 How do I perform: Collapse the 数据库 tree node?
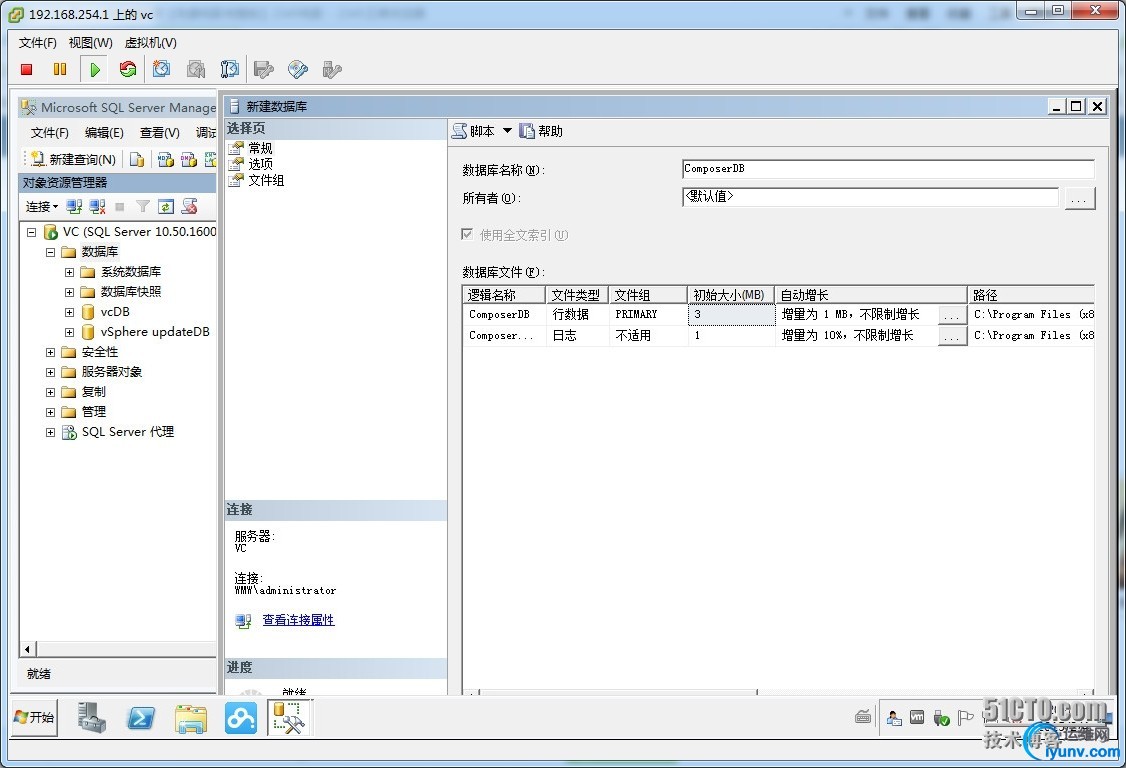50,251
